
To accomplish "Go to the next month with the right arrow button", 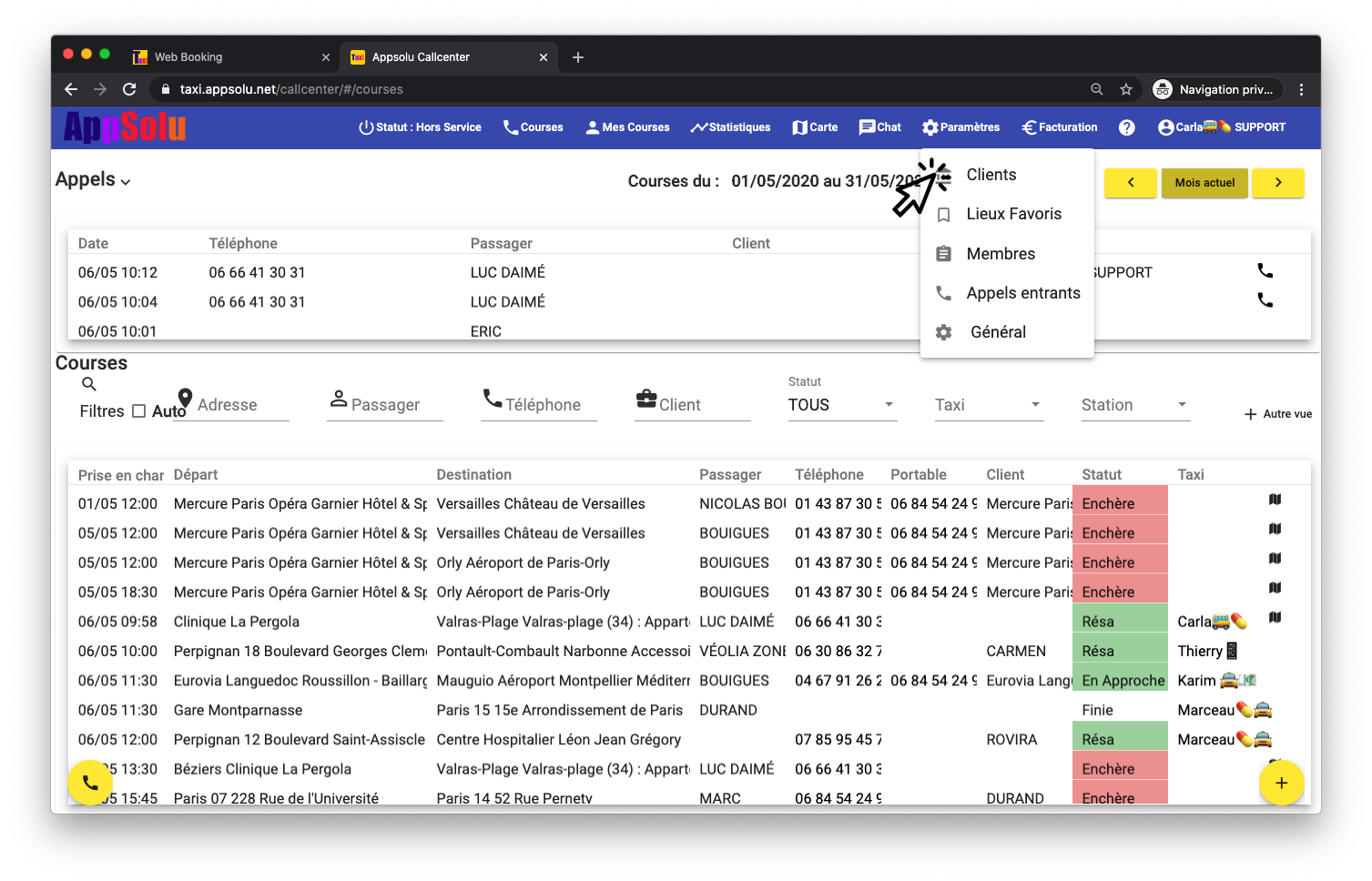I will pyautogui.click(x=1278, y=183).
